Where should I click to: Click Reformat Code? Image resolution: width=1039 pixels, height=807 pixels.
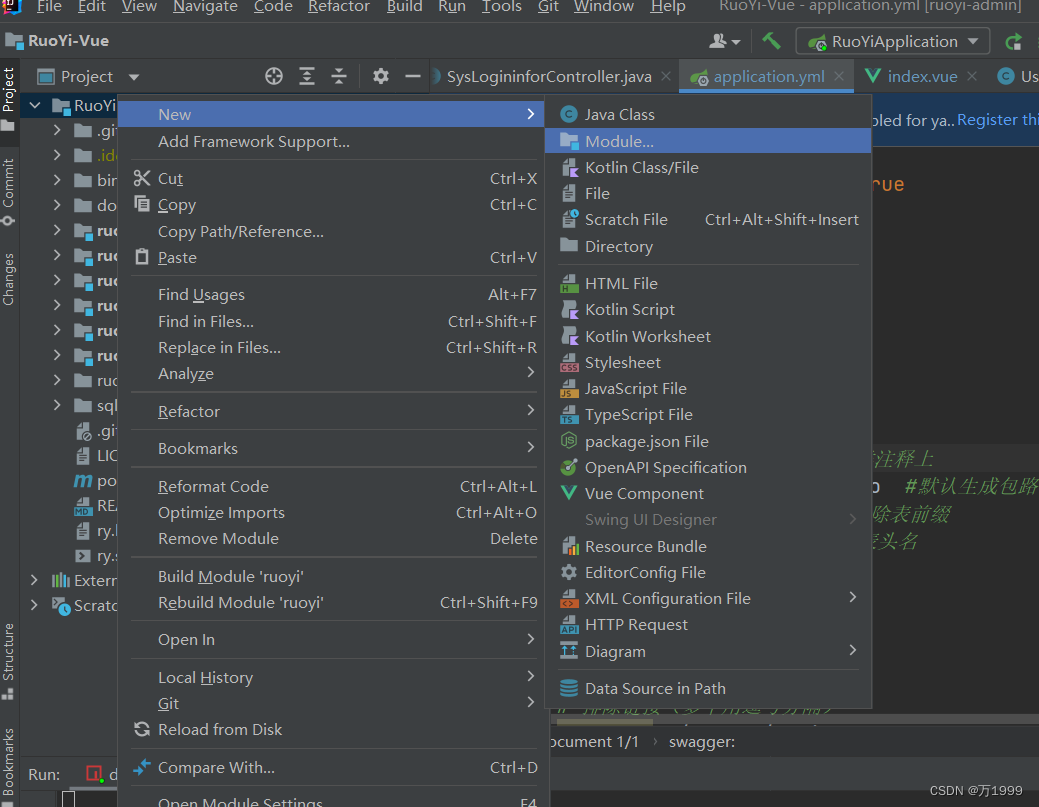[x=331, y=486]
